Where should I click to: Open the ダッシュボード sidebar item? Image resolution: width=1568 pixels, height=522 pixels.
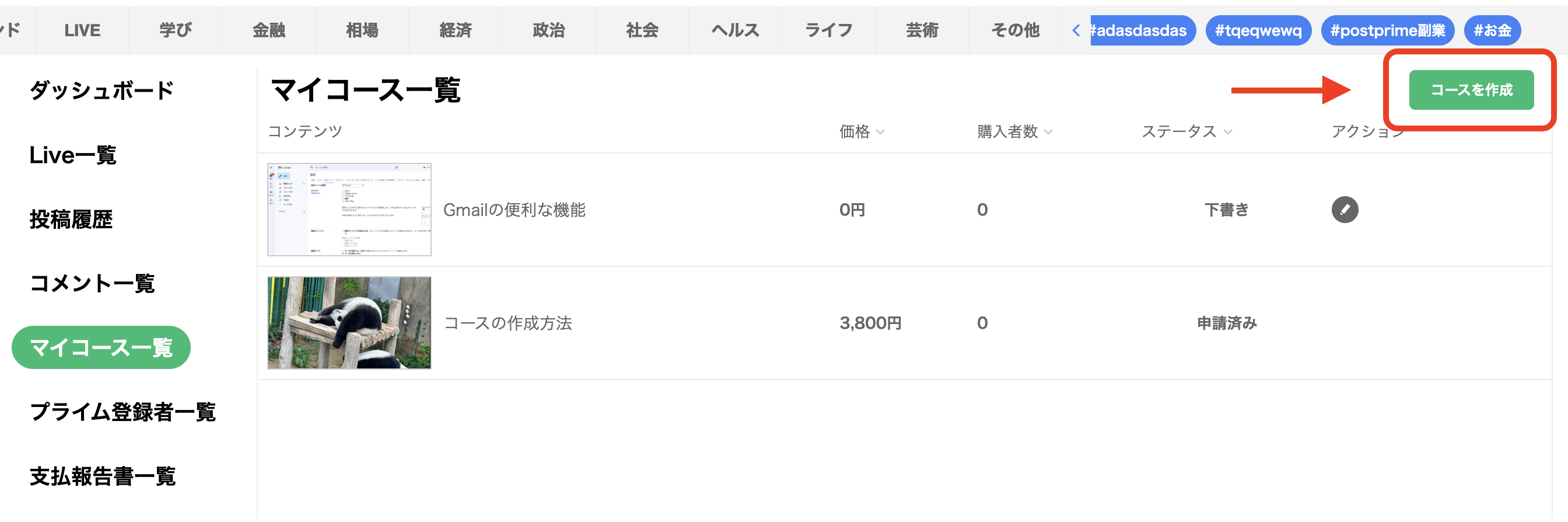[x=101, y=91]
